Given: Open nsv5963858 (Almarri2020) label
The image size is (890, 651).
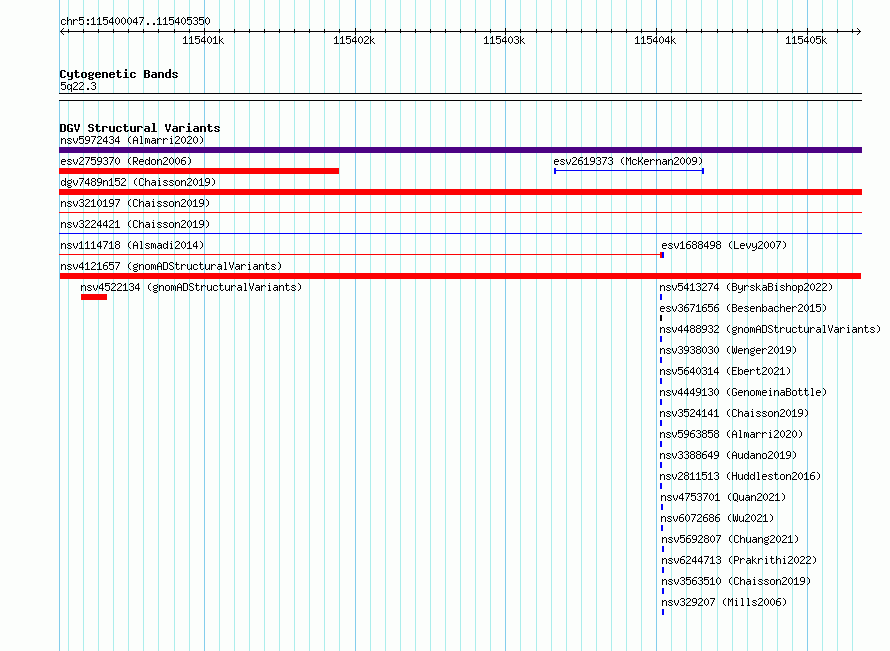Looking at the screenshot, I should [731, 434].
